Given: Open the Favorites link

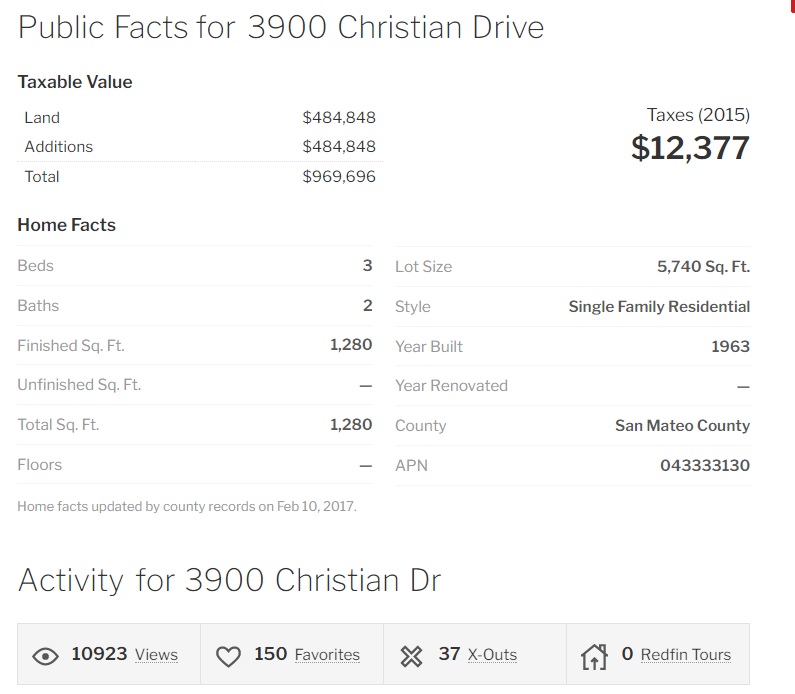Looking at the screenshot, I should click(x=327, y=655).
